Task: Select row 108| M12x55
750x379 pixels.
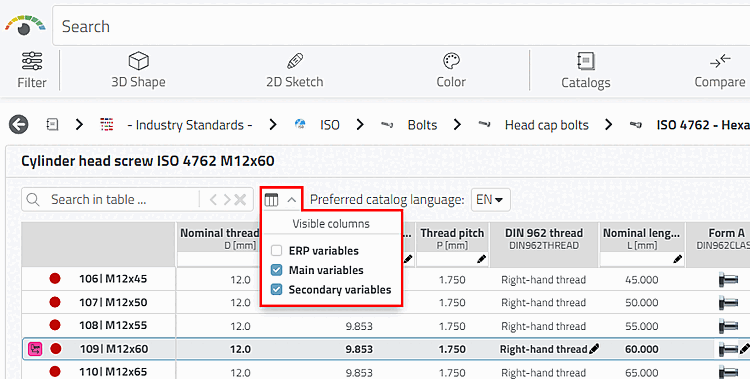Action: pos(113,325)
